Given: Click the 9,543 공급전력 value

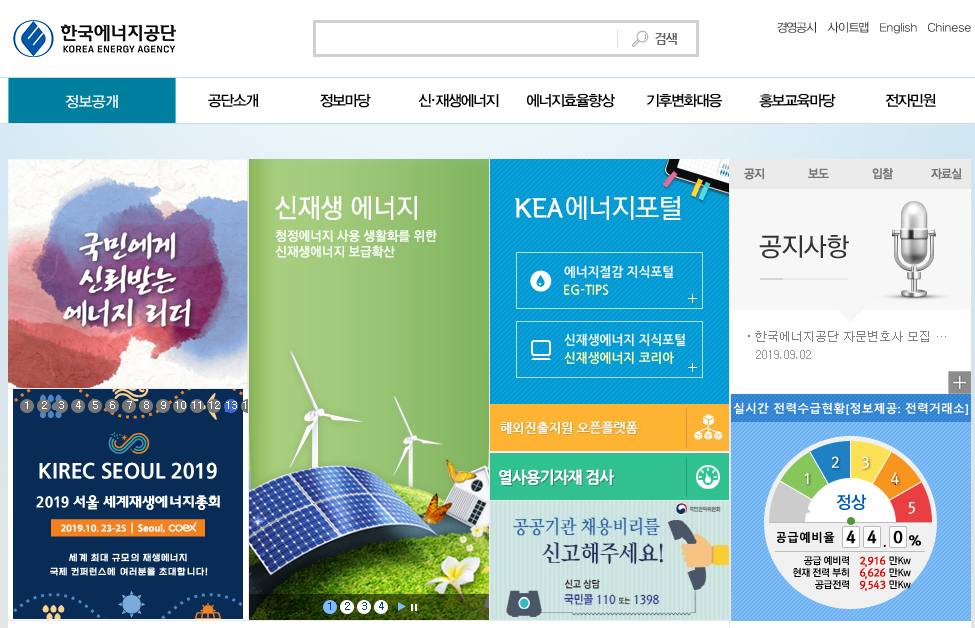Looking at the screenshot, I should point(872,585).
